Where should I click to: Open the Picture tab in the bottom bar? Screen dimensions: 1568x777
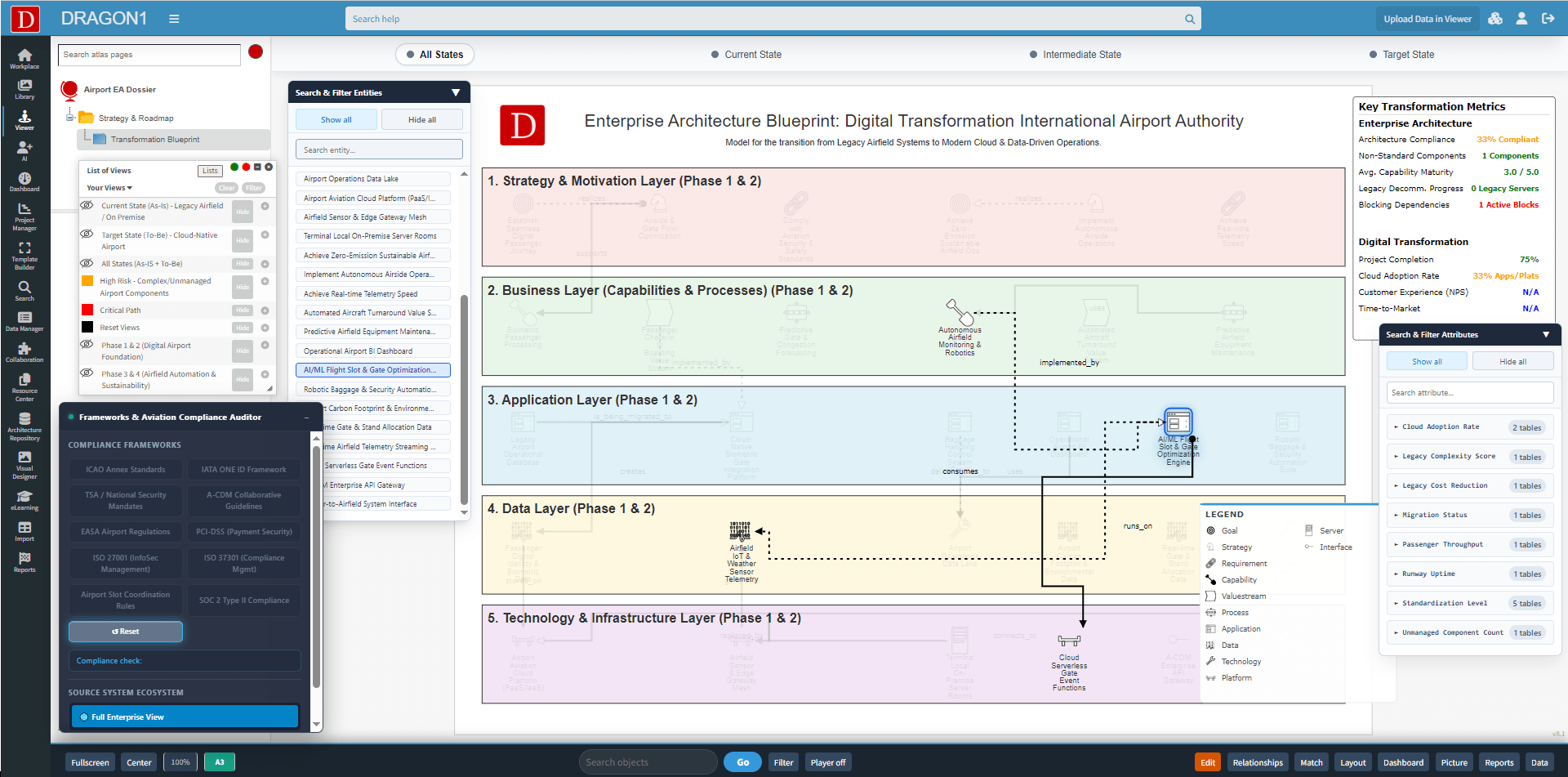coord(1454,762)
